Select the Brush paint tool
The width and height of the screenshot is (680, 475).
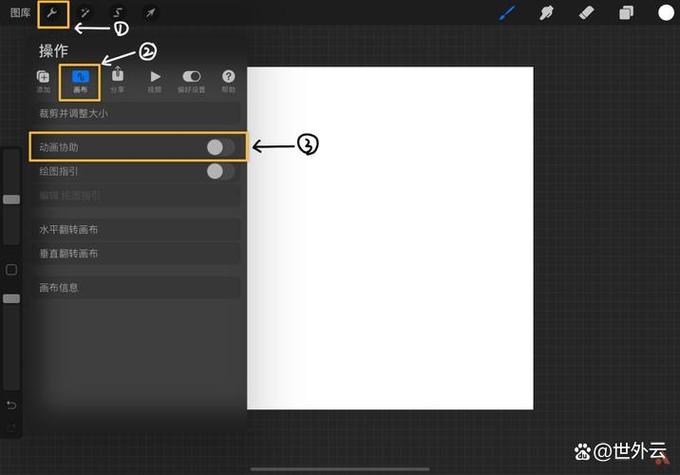point(507,13)
